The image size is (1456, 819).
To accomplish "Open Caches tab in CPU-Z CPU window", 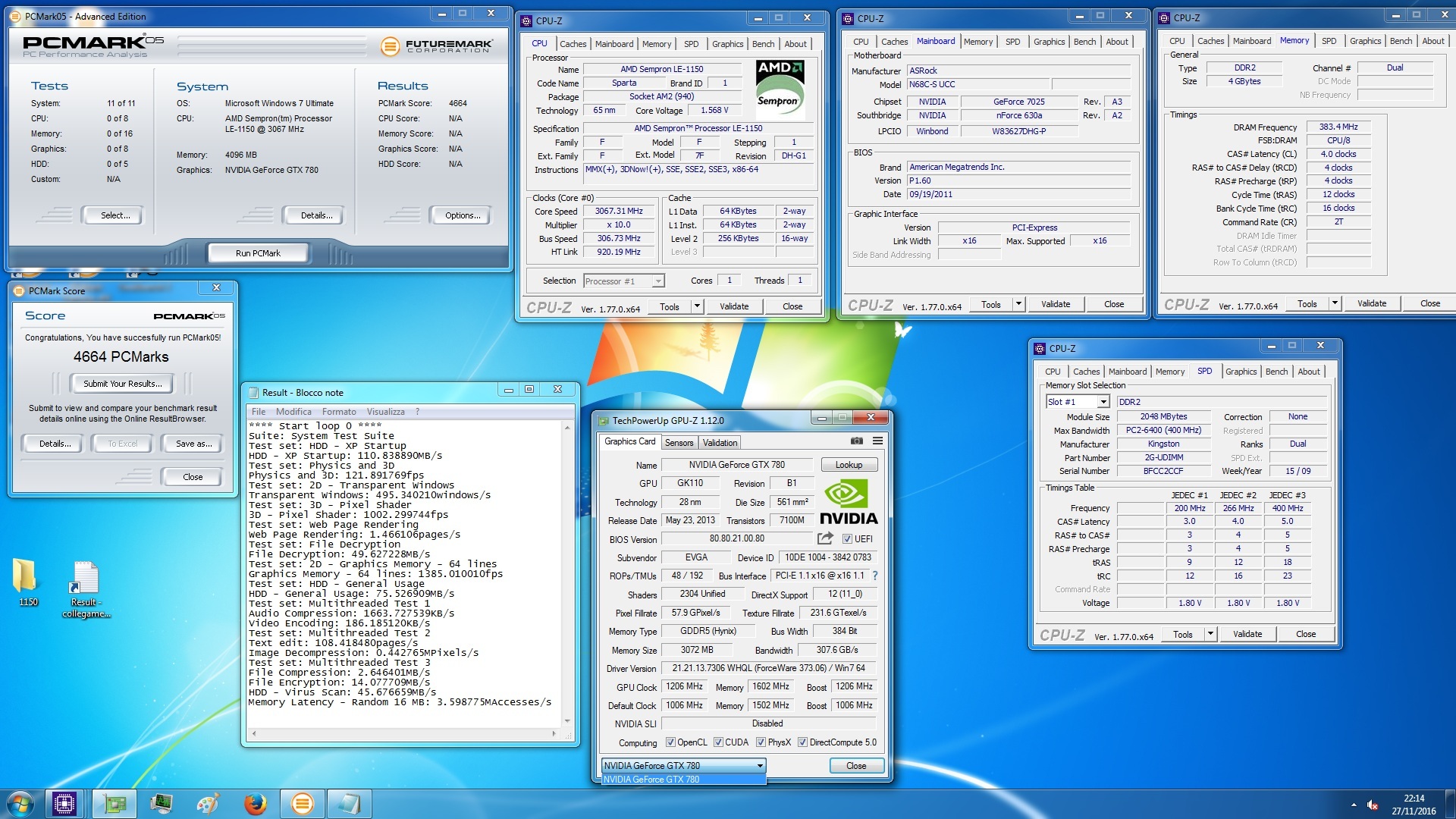I will pos(573,44).
